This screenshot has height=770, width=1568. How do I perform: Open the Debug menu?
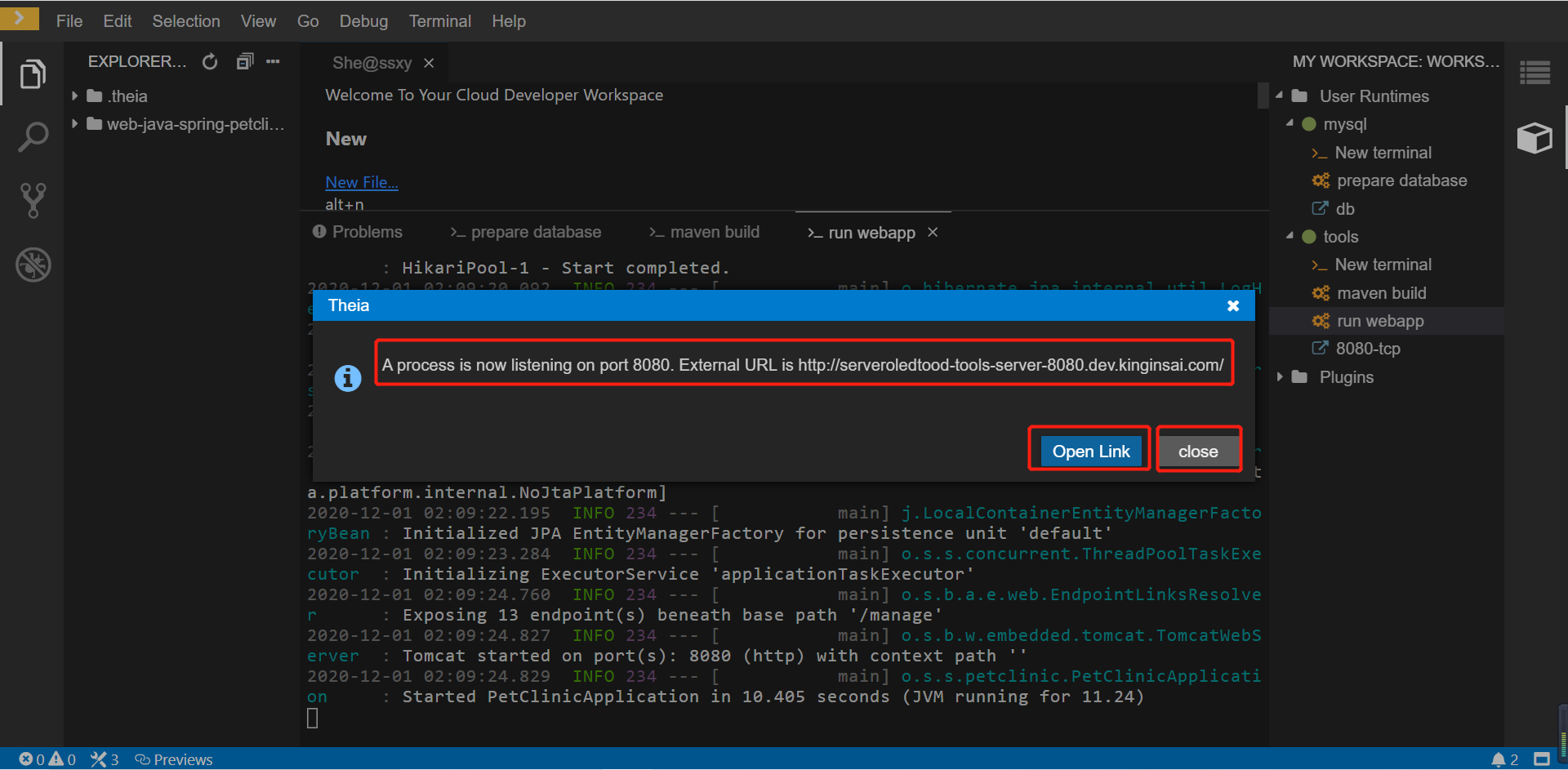click(363, 21)
